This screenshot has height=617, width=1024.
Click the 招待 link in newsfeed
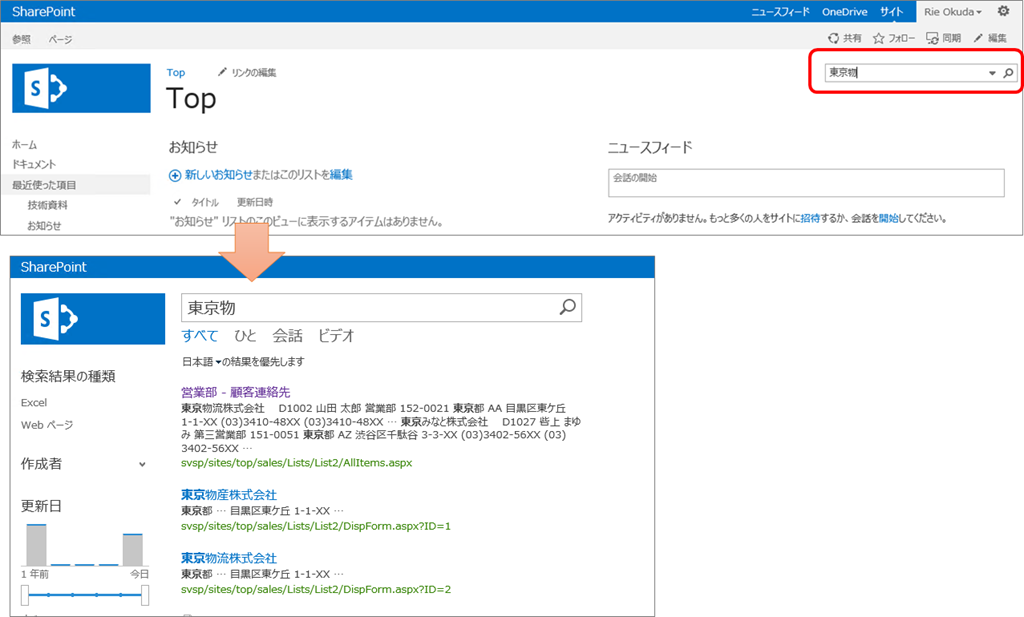810,218
